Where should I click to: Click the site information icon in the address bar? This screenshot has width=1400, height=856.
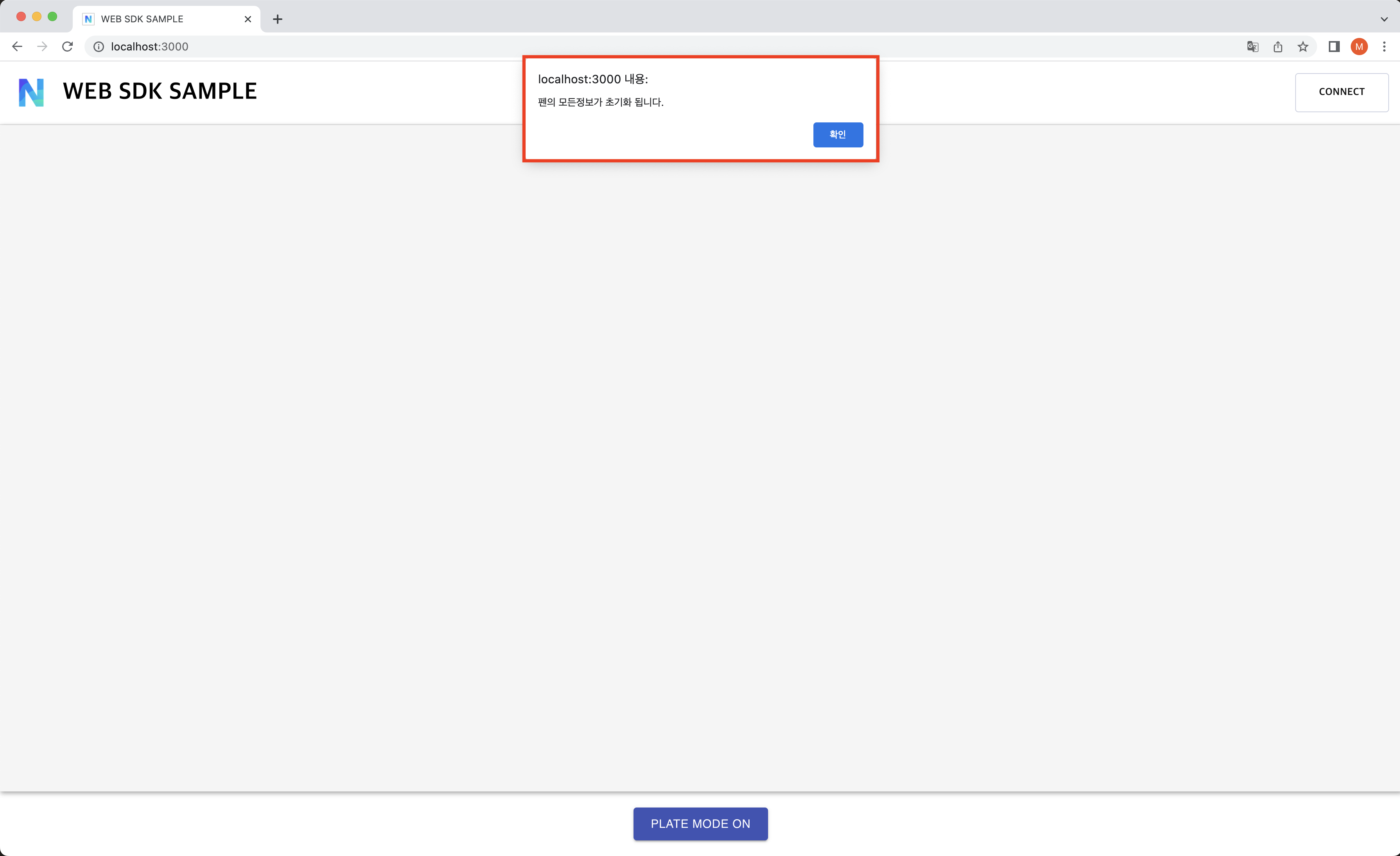pyautogui.click(x=98, y=47)
